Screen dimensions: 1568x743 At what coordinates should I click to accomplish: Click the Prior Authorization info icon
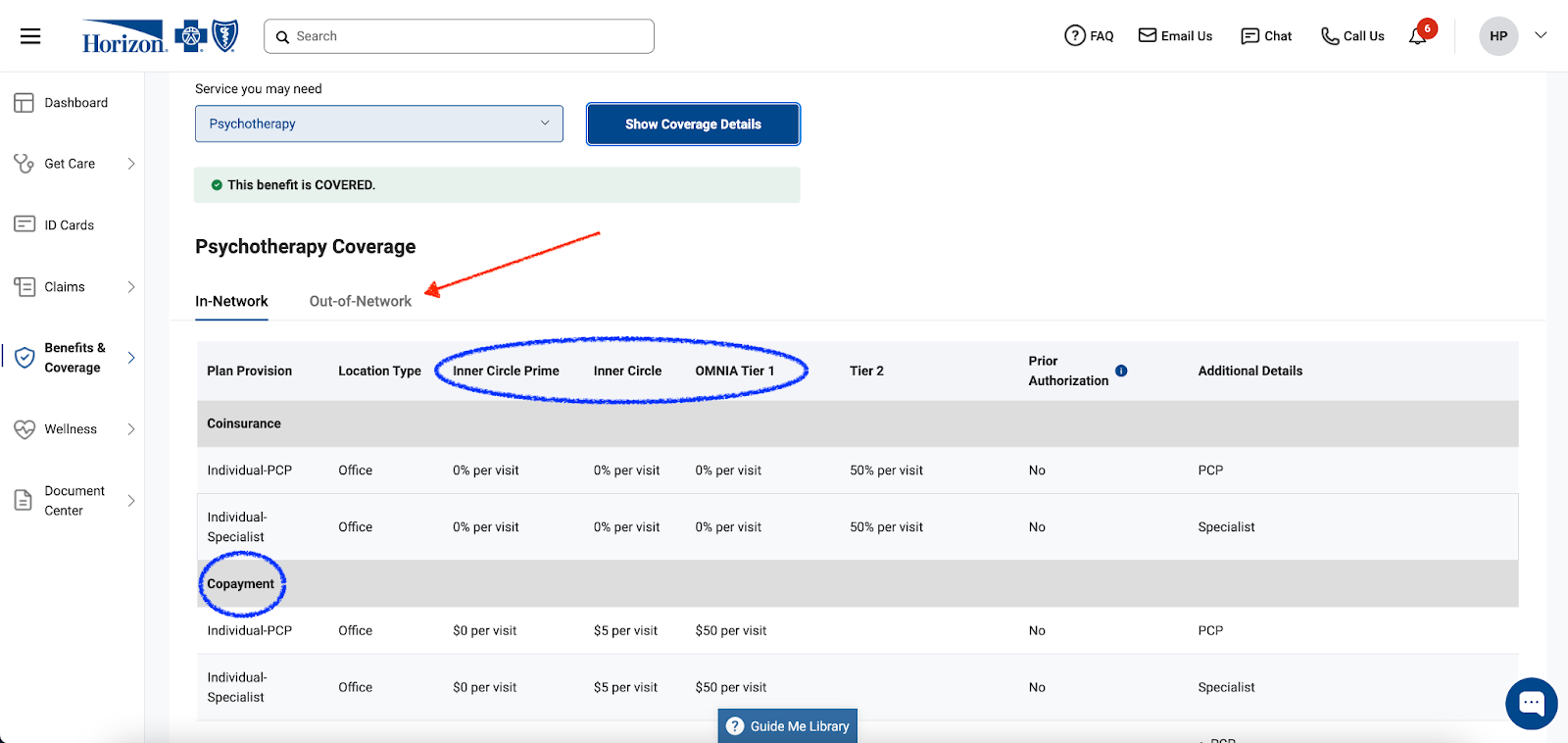tap(1121, 371)
